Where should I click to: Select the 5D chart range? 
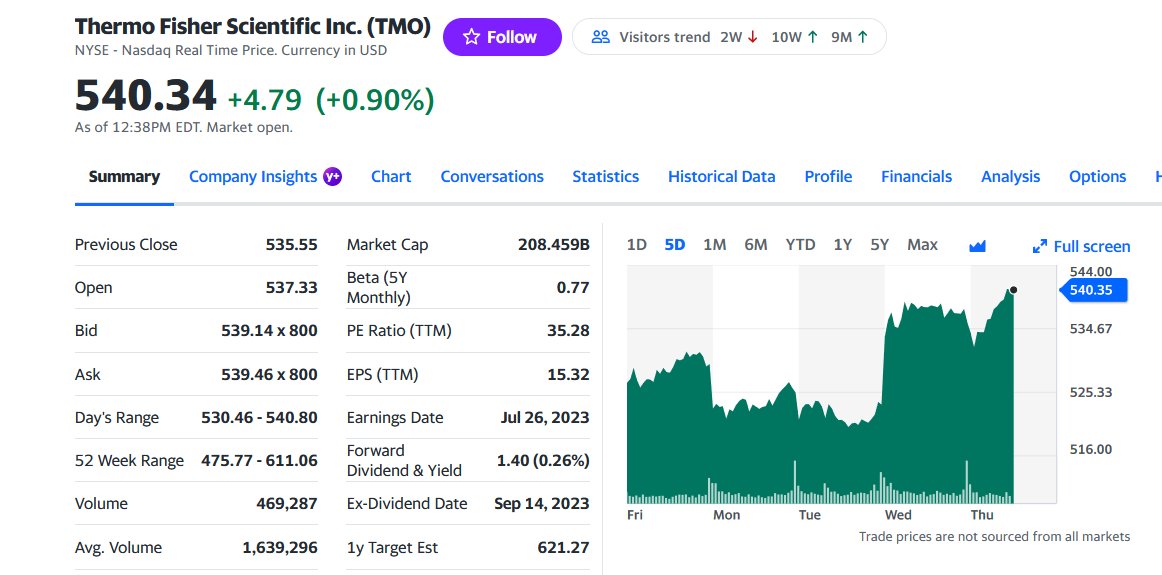tap(675, 245)
